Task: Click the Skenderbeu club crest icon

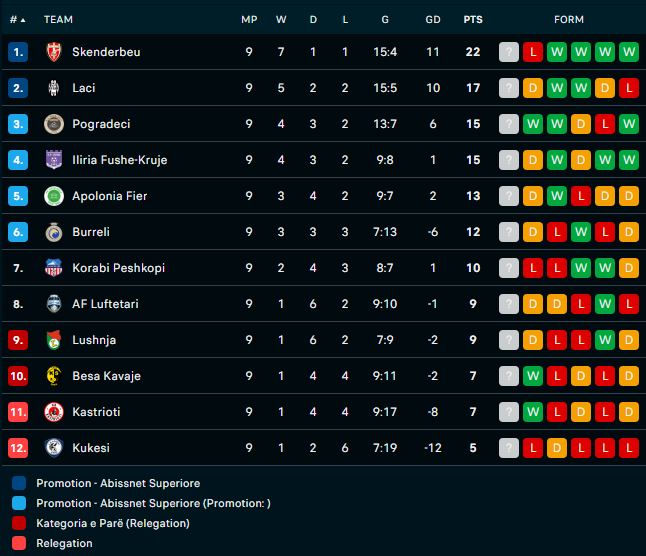Action: 54,52
